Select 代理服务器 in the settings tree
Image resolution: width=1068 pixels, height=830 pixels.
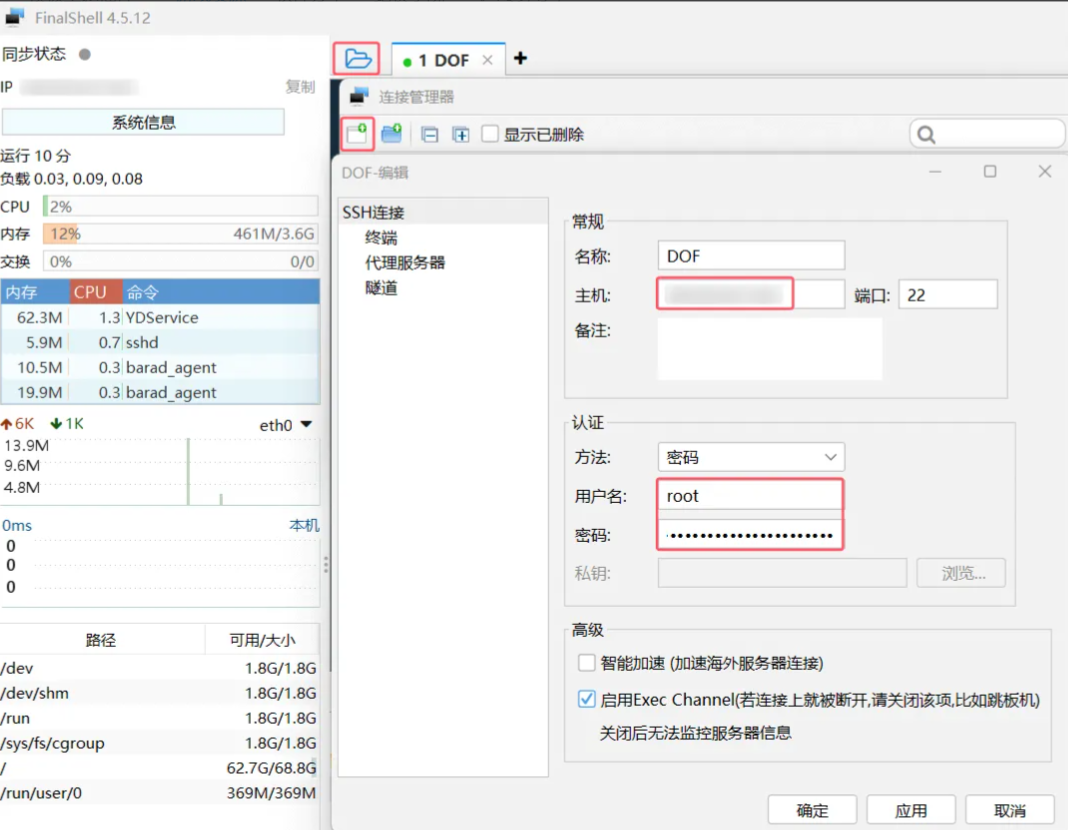coord(405,263)
